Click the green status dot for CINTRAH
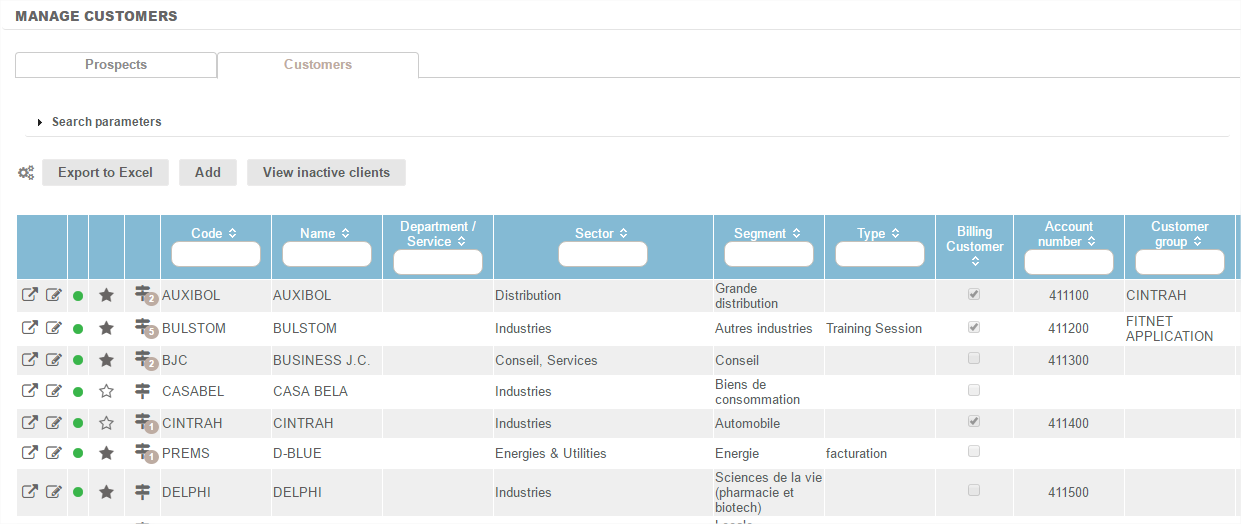The width and height of the screenshot is (1241, 524). 78,424
